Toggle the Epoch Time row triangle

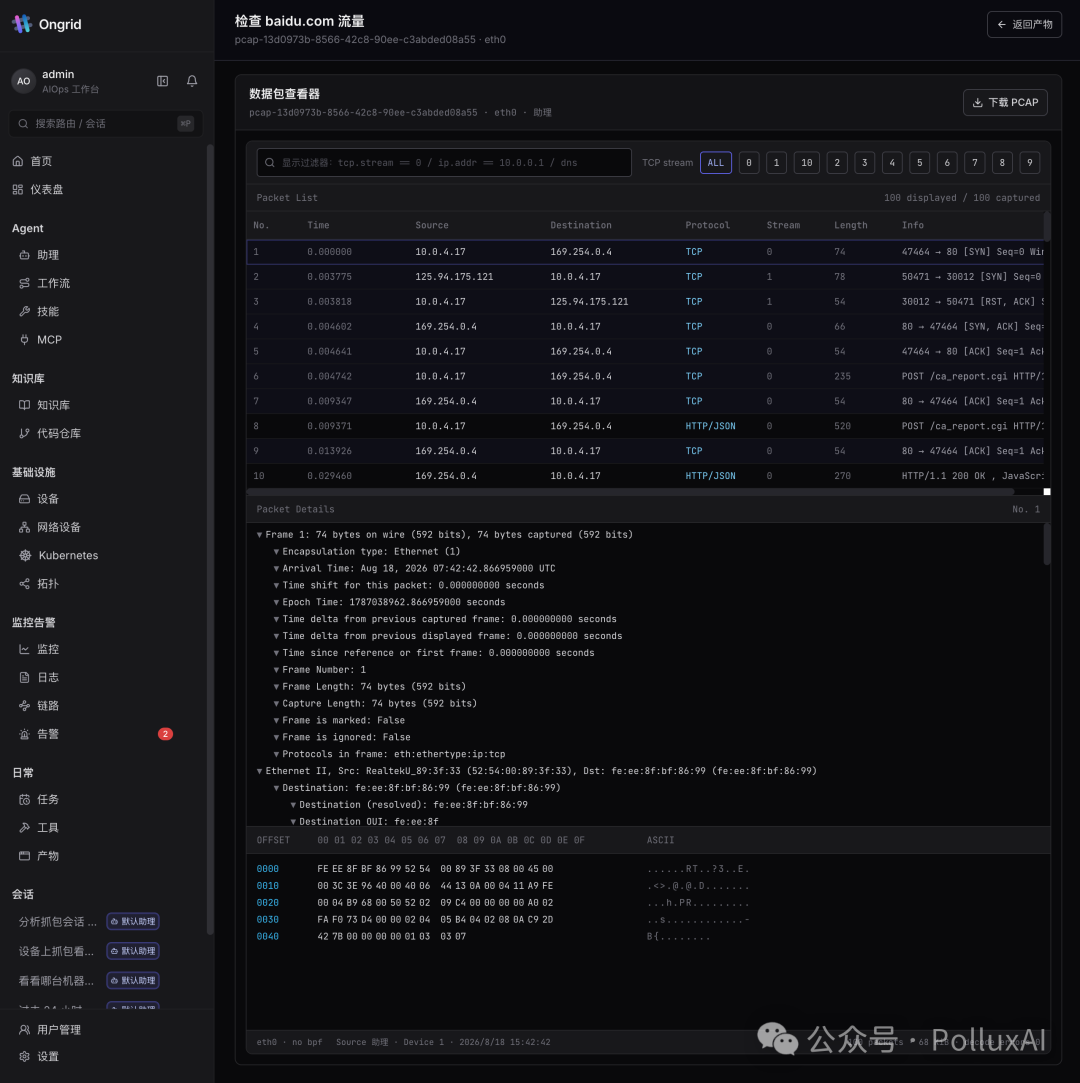276,602
